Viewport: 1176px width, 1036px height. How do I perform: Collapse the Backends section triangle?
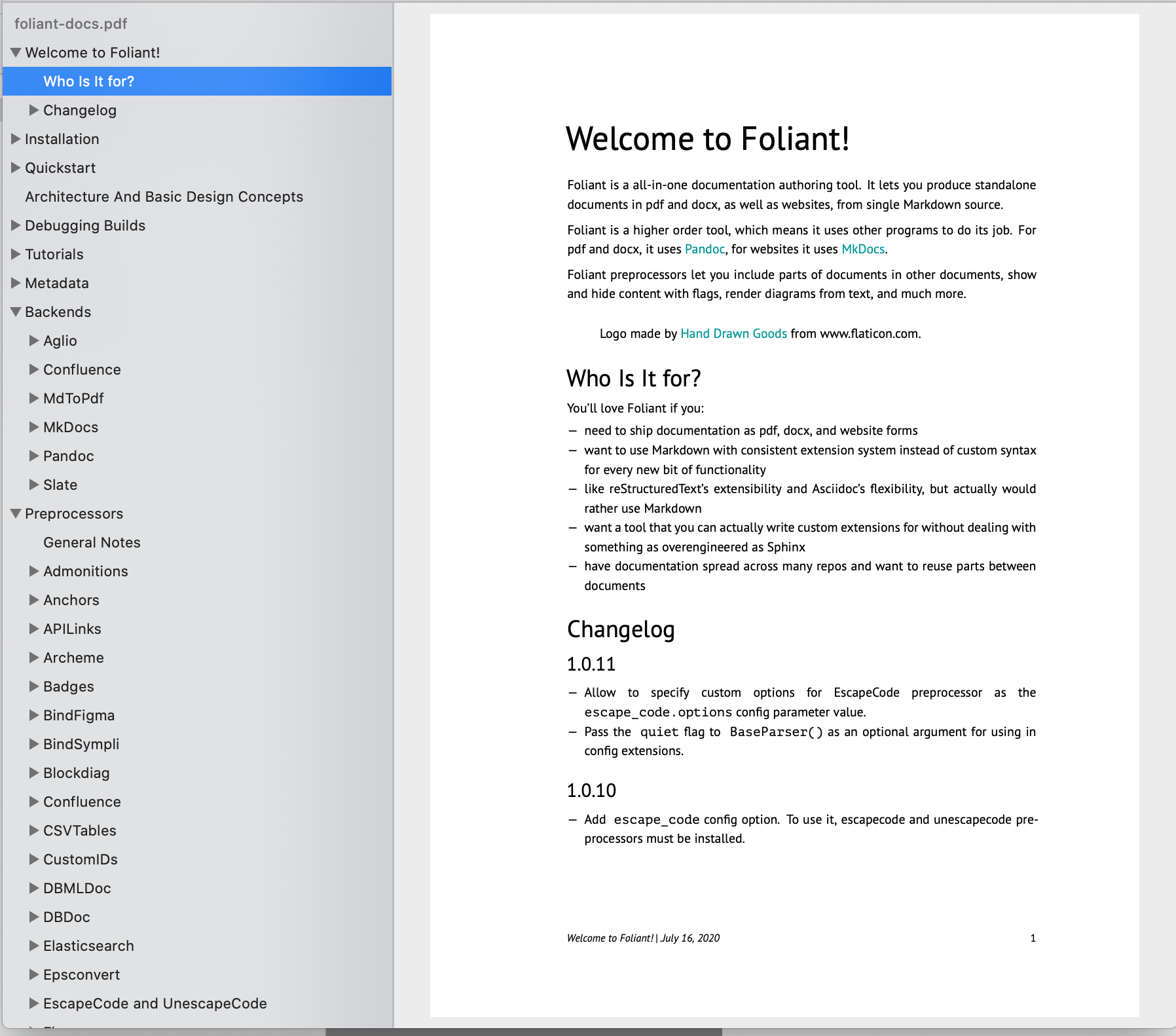coord(16,312)
